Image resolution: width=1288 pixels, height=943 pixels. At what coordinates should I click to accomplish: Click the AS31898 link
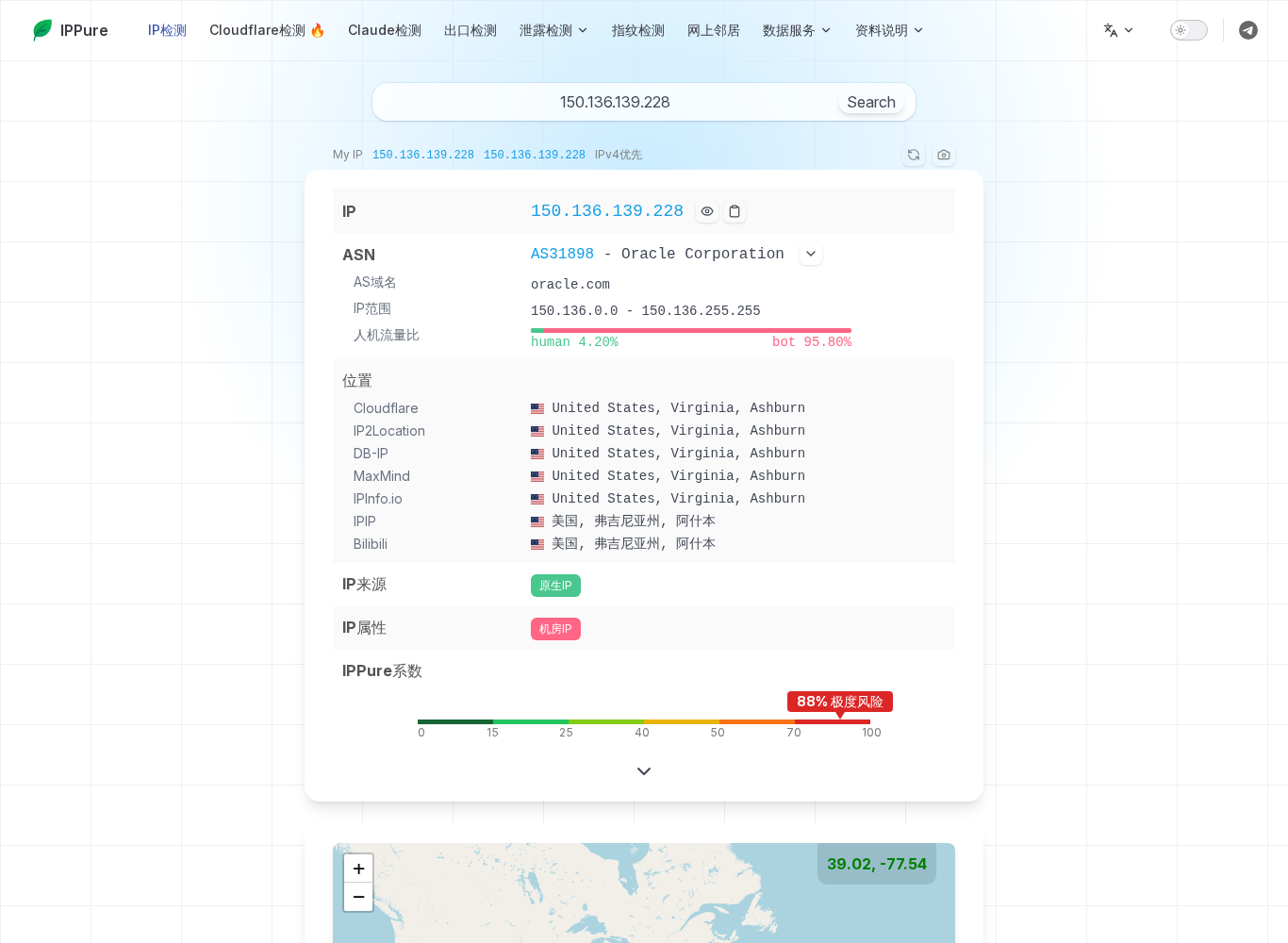pyautogui.click(x=562, y=254)
